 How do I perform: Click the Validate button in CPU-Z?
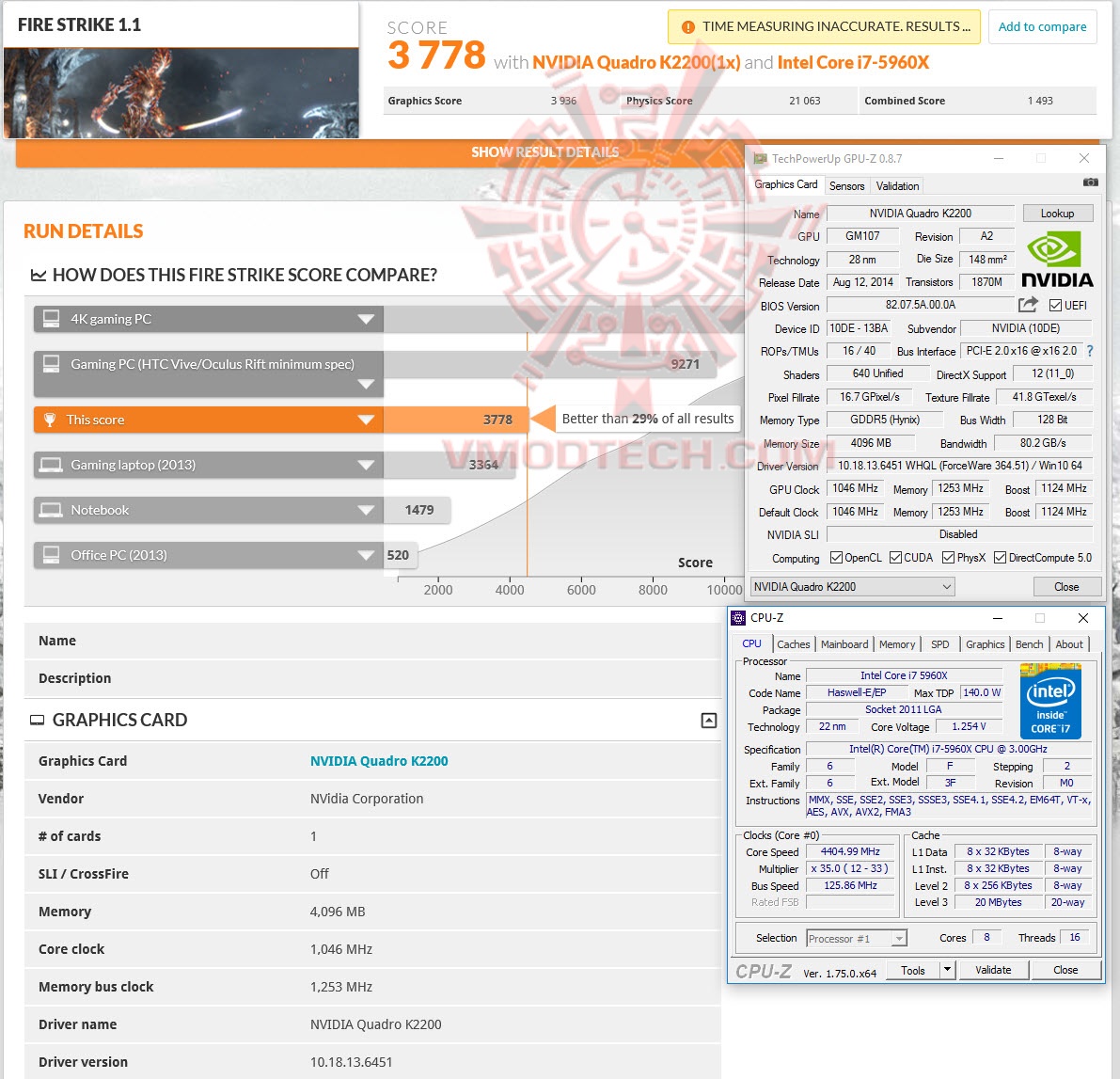[993, 970]
